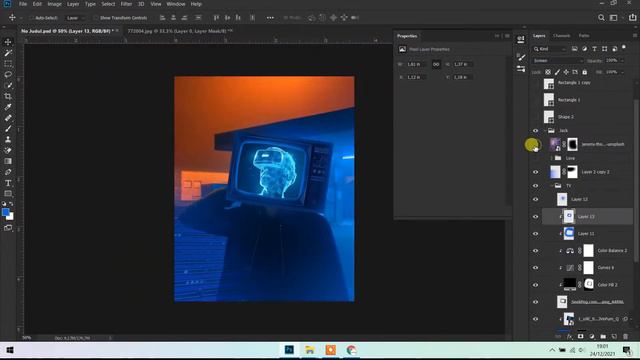Enable the Auto-Select checkbox
Screen dimensions: 640x360
(x=31, y=18)
